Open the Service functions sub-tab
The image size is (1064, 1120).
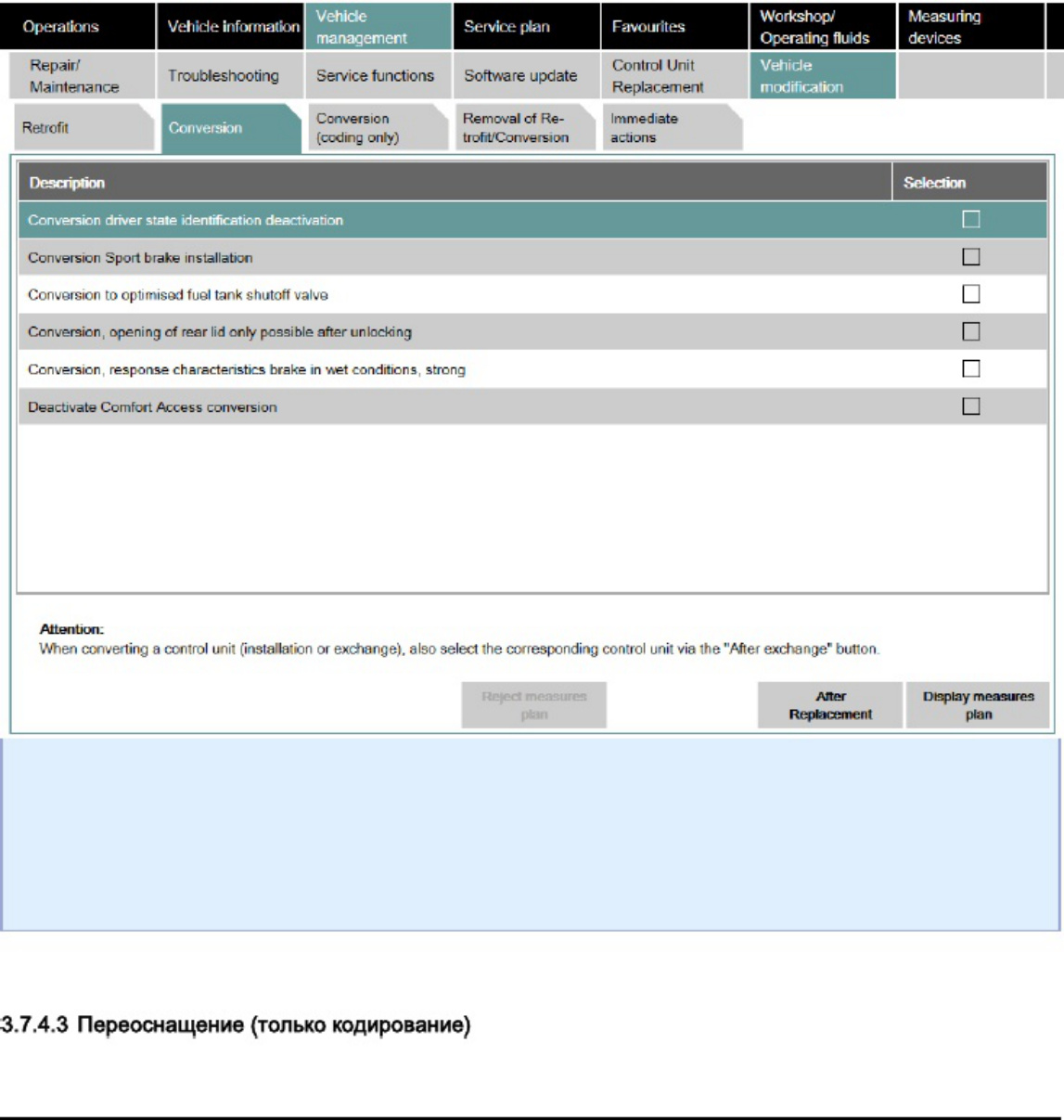378,76
